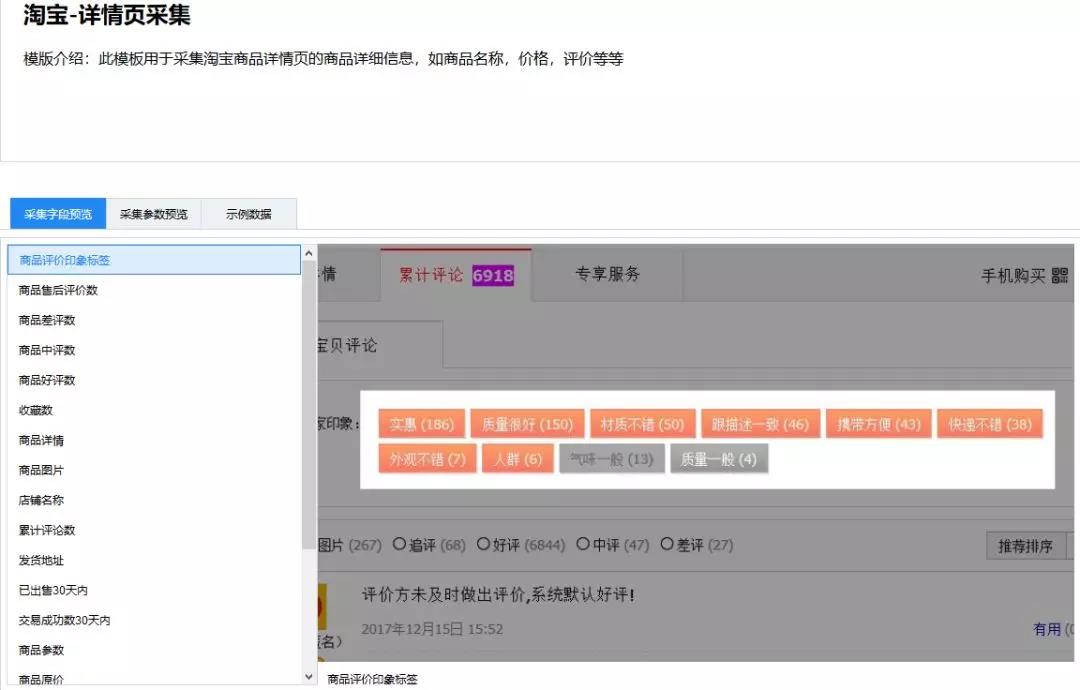The width and height of the screenshot is (1080, 690).
Task: Select the 商品好评数 field
Action: coord(154,380)
